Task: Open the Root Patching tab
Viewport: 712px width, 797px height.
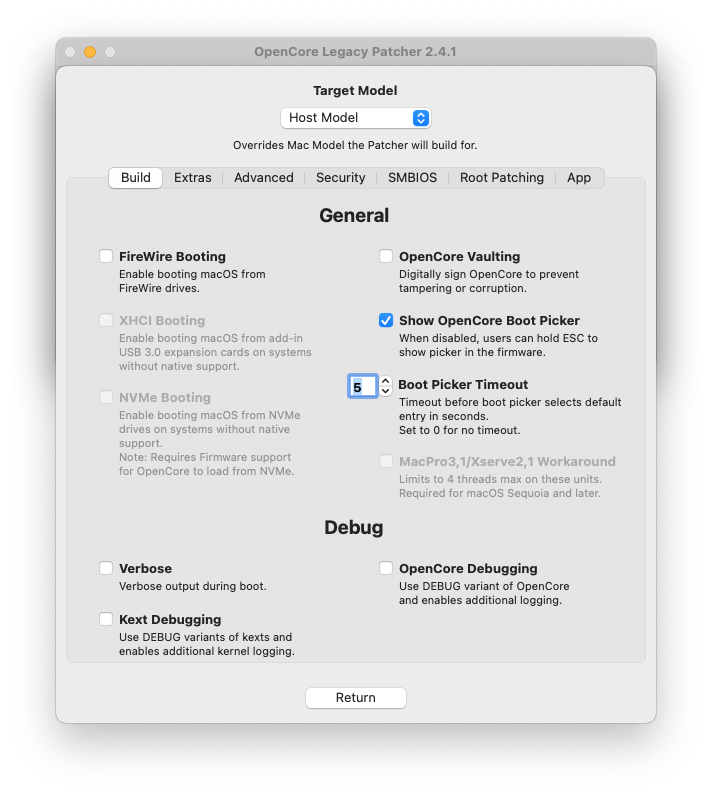Action: coord(502,178)
